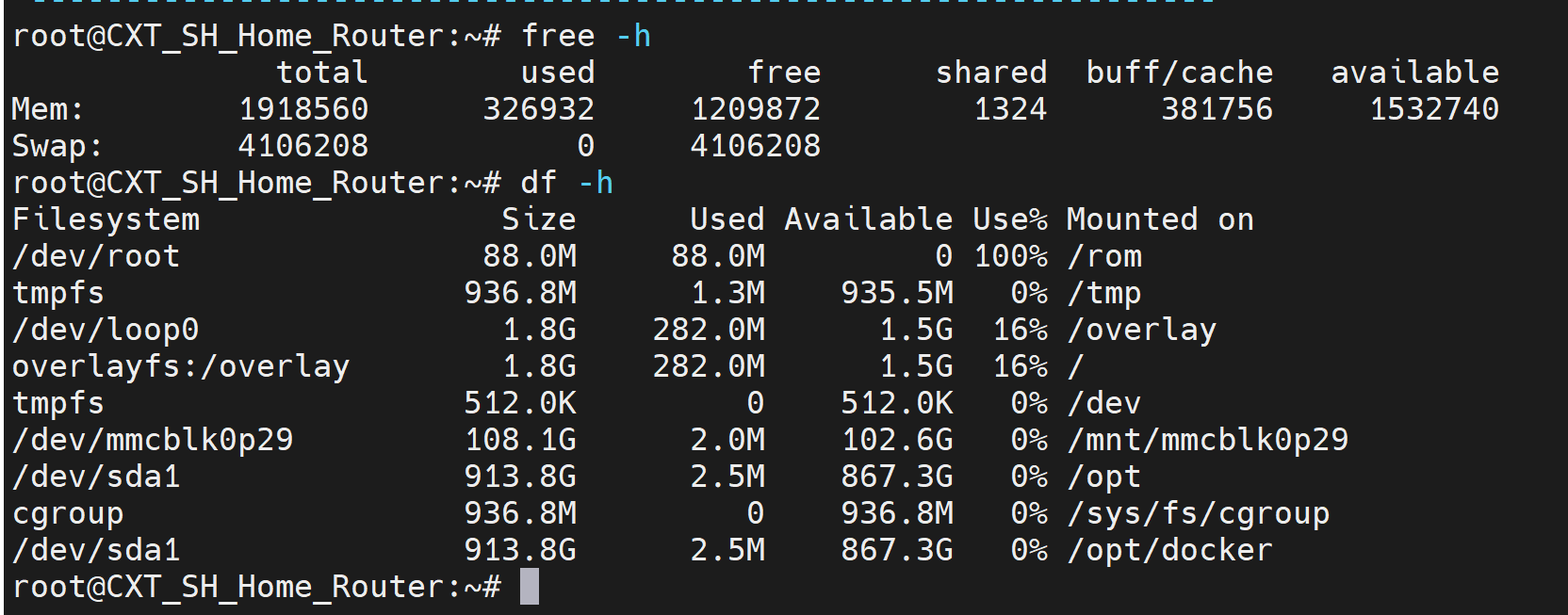Screen dimensions: 1568x615
Task: Select the overlayfs:/overlay filesystem entry
Action: point(181,366)
